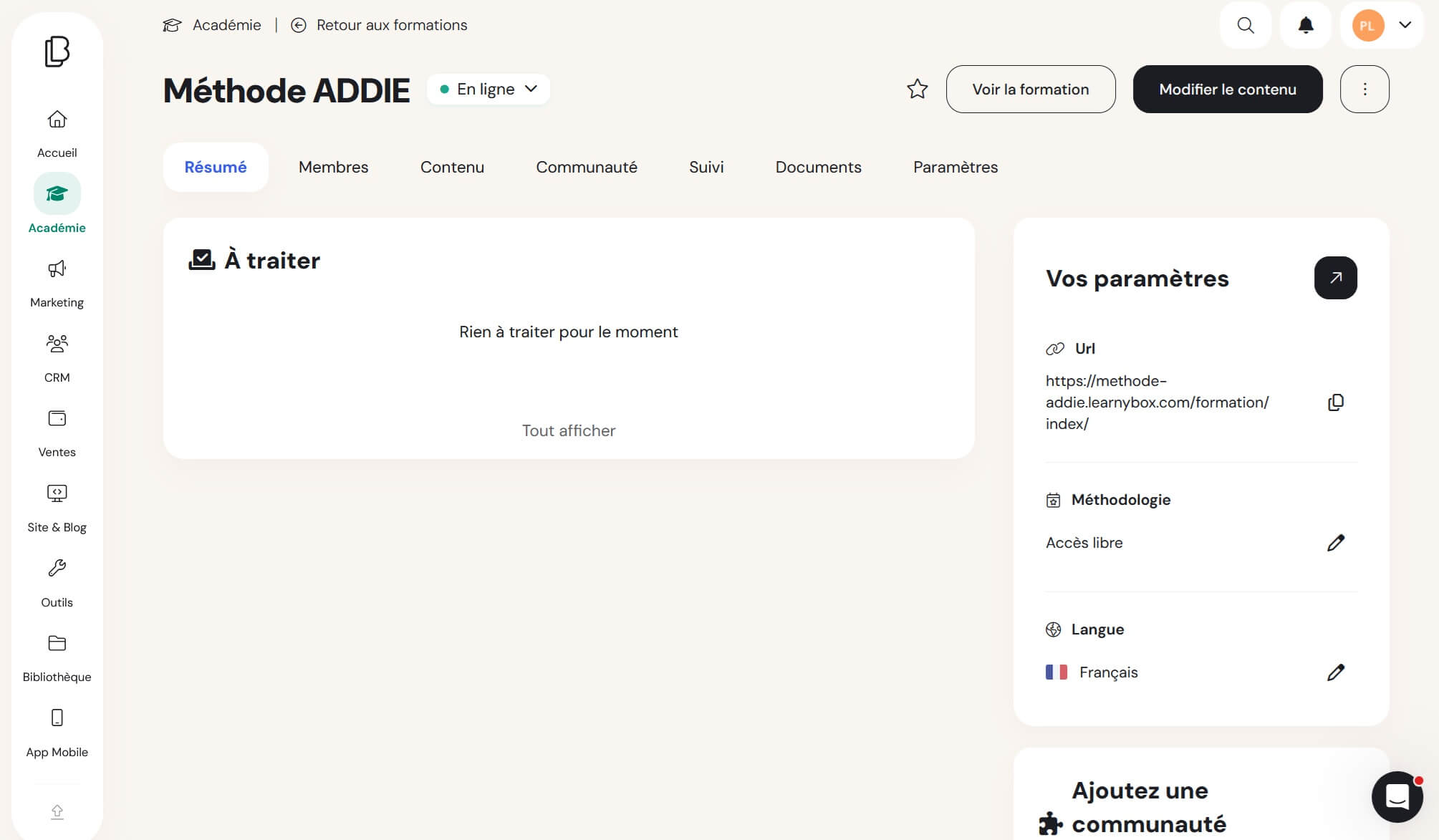This screenshot has width=1439, height=840.
Task: Click the Méthodologie label
Action: click(1121, 500)
